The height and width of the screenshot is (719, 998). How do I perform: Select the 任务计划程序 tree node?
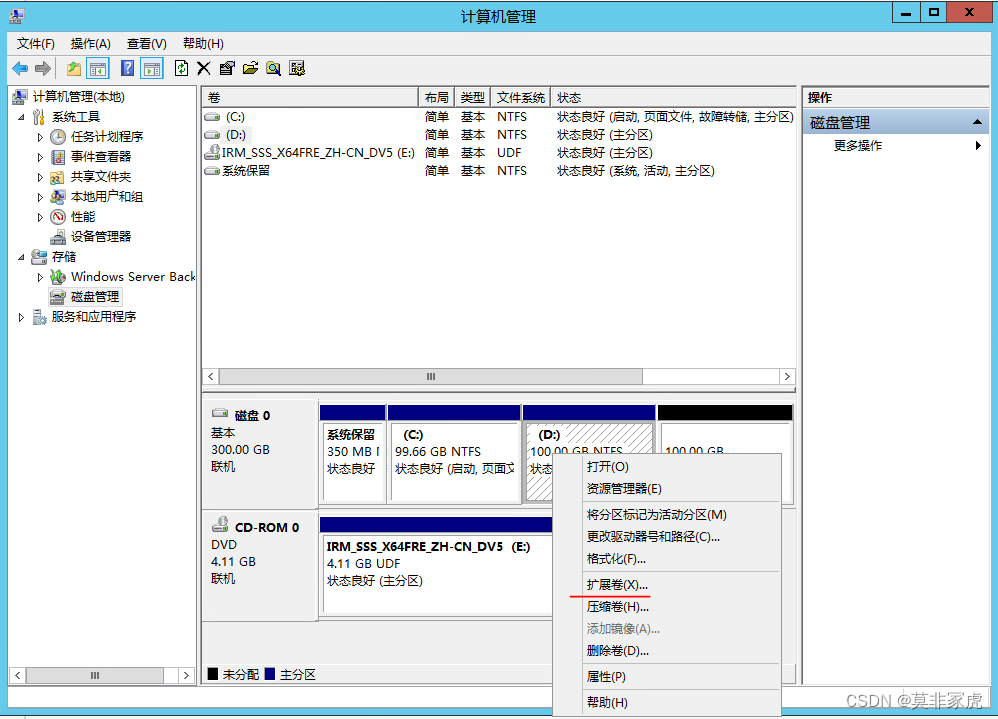click(106, 137)
